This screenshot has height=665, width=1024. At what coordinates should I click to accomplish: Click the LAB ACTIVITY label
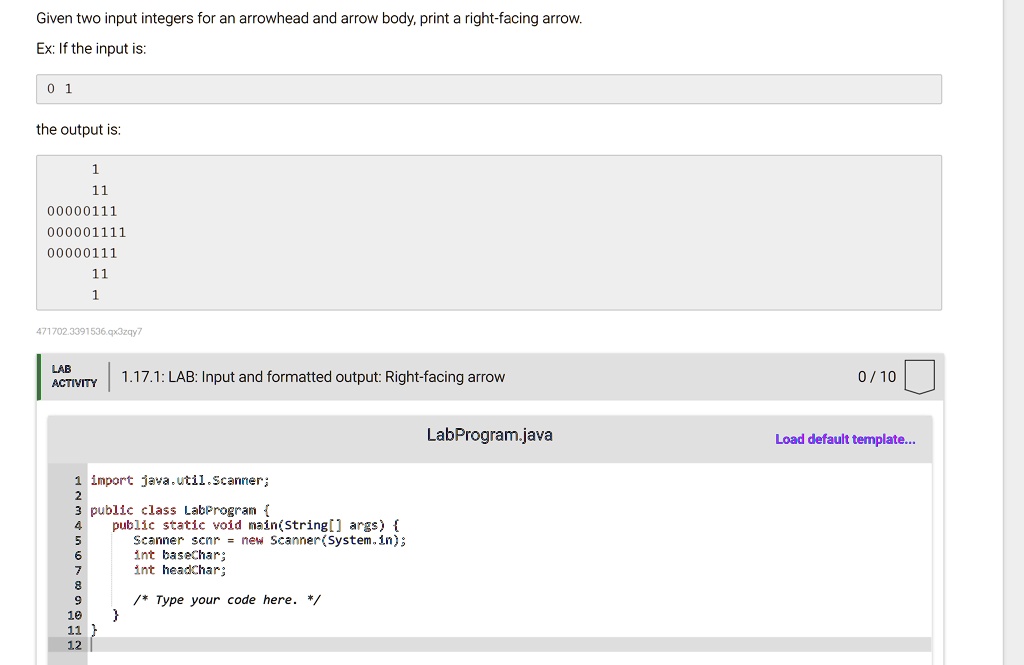coord(74,377)
